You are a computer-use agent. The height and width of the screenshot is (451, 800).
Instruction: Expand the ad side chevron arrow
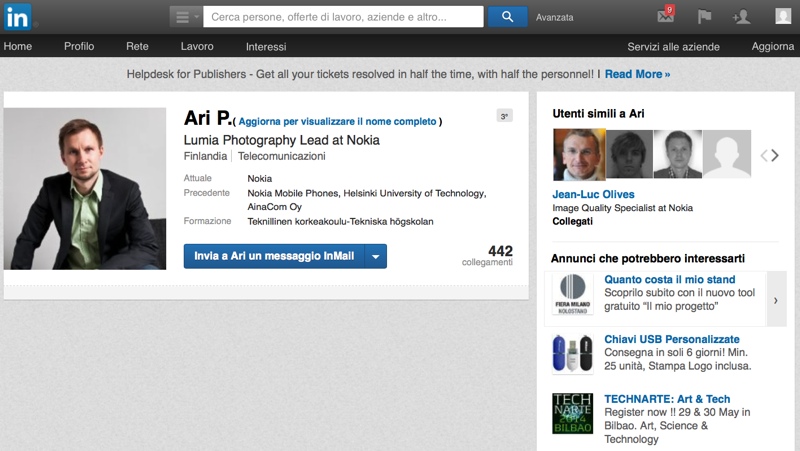[776, 300]
